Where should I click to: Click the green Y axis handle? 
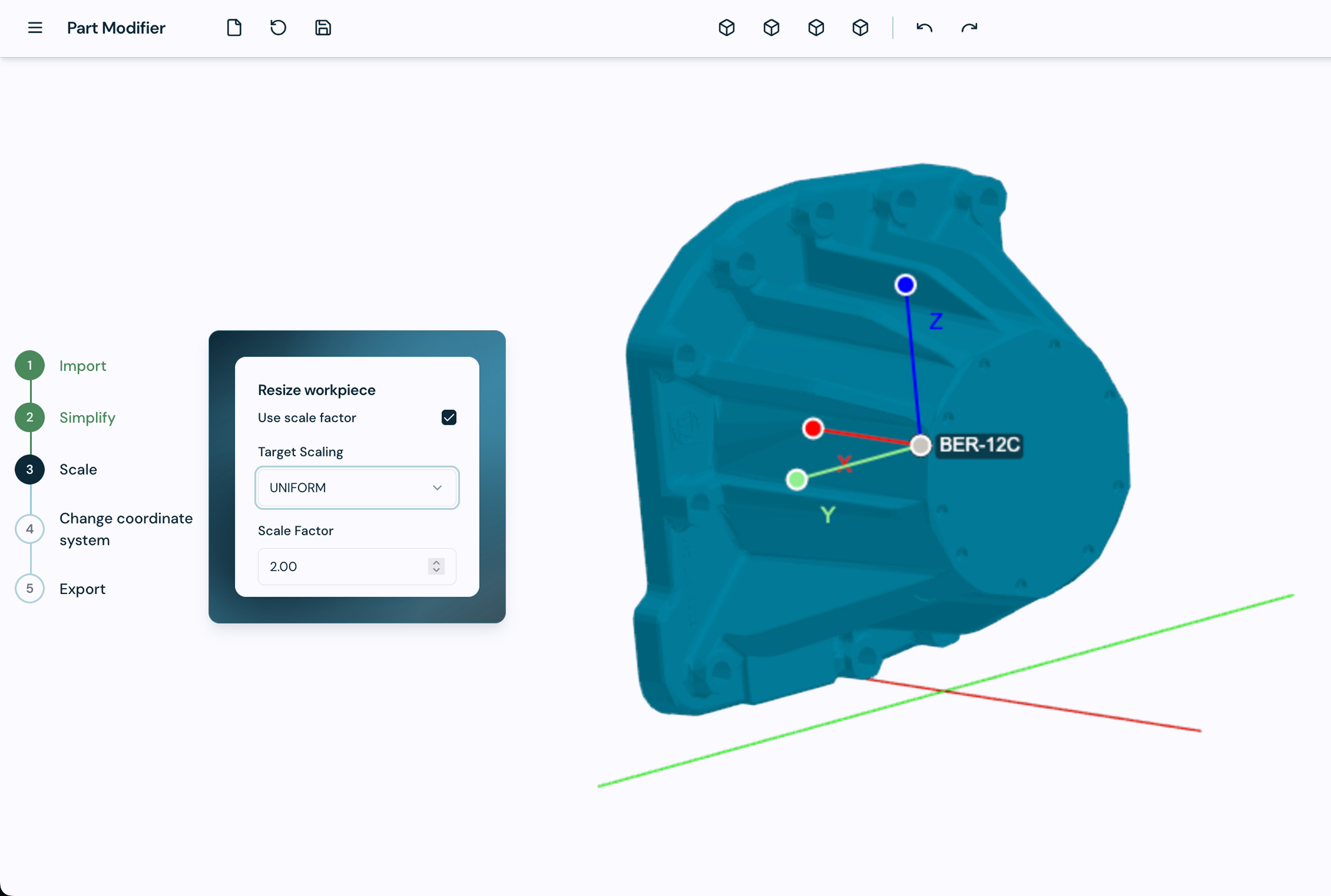pyautogui.click(x=797, y=480)
